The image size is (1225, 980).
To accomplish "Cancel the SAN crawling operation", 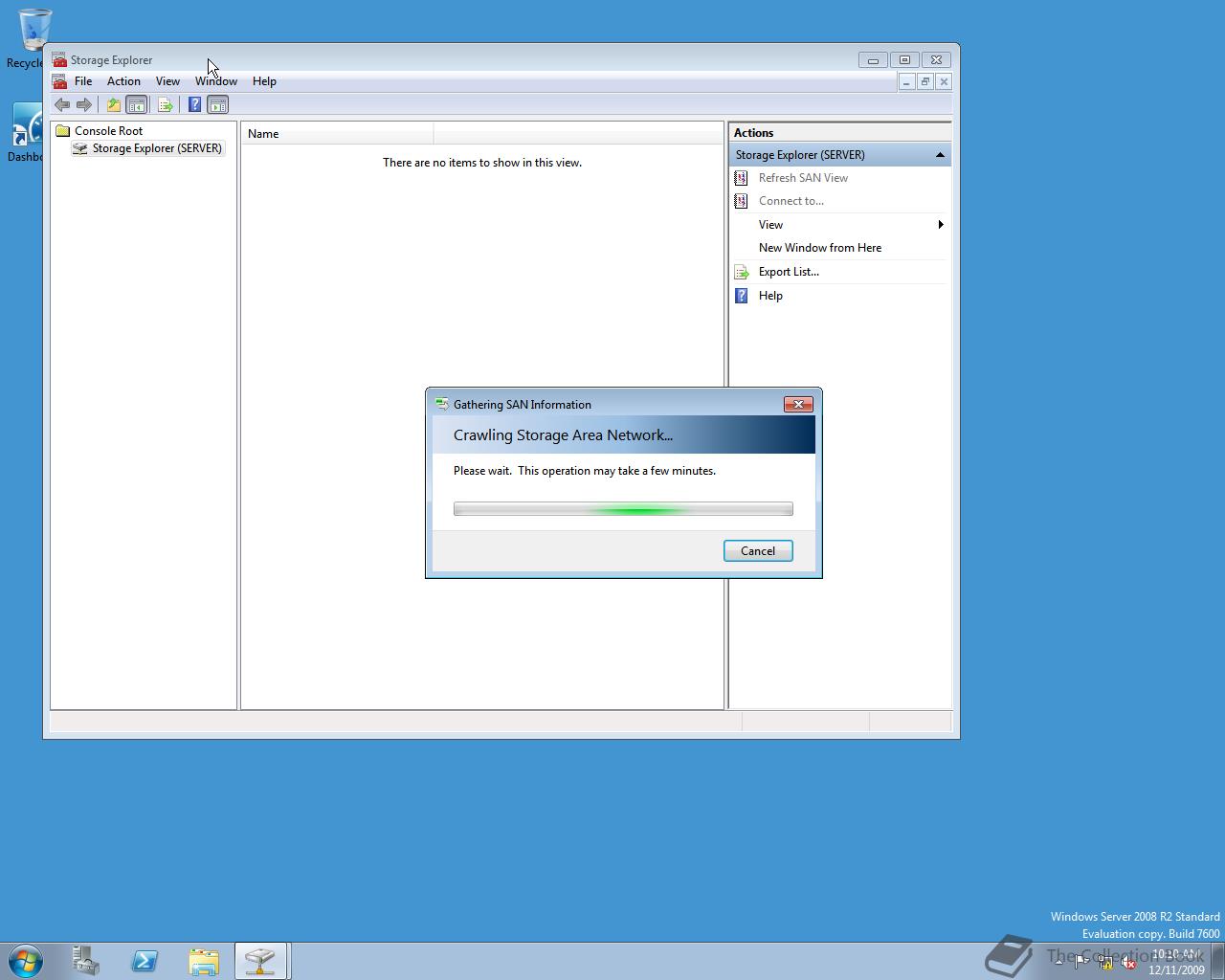I will point(758,551).
